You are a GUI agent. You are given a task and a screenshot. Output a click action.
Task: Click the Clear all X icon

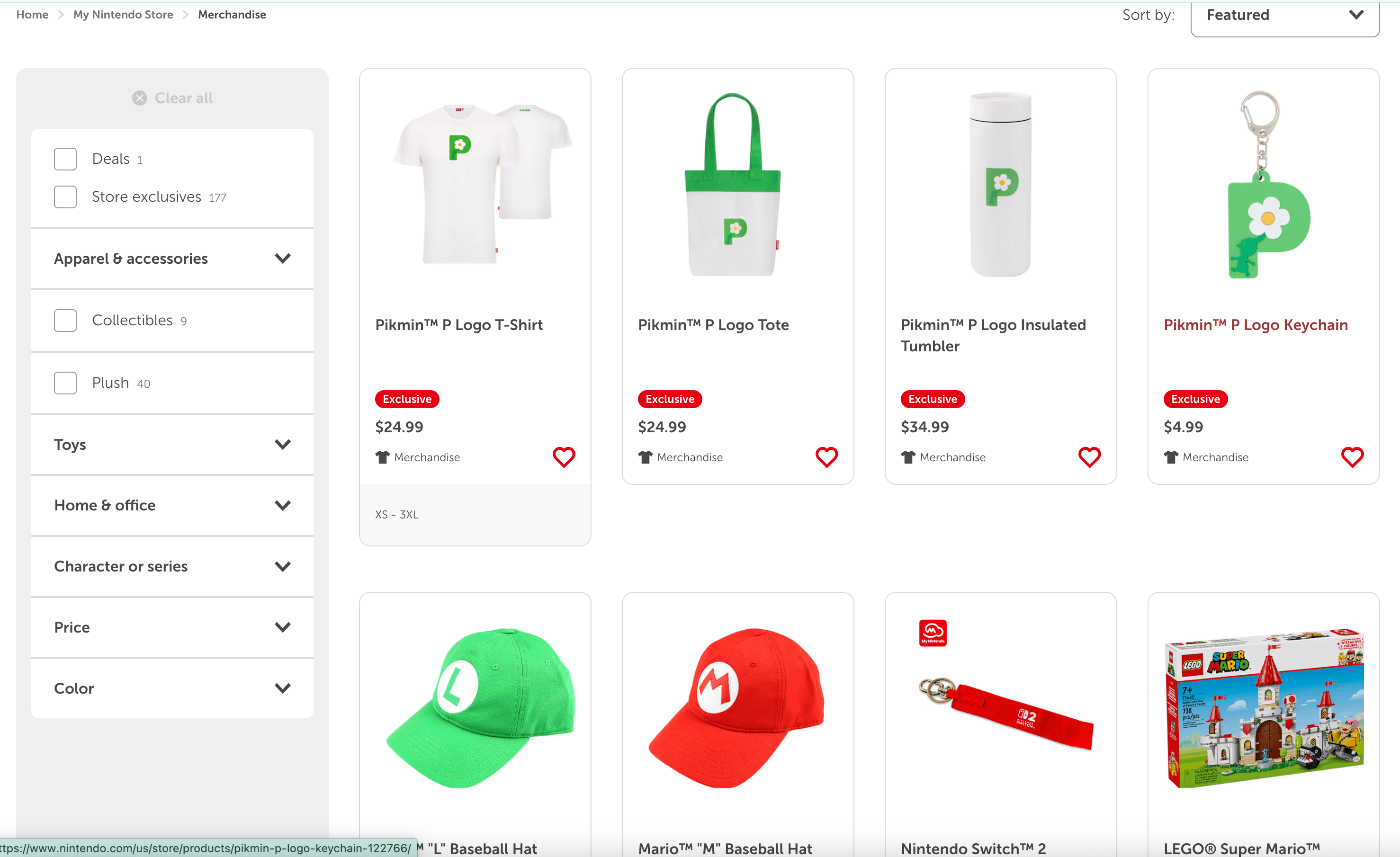(139, 98)
